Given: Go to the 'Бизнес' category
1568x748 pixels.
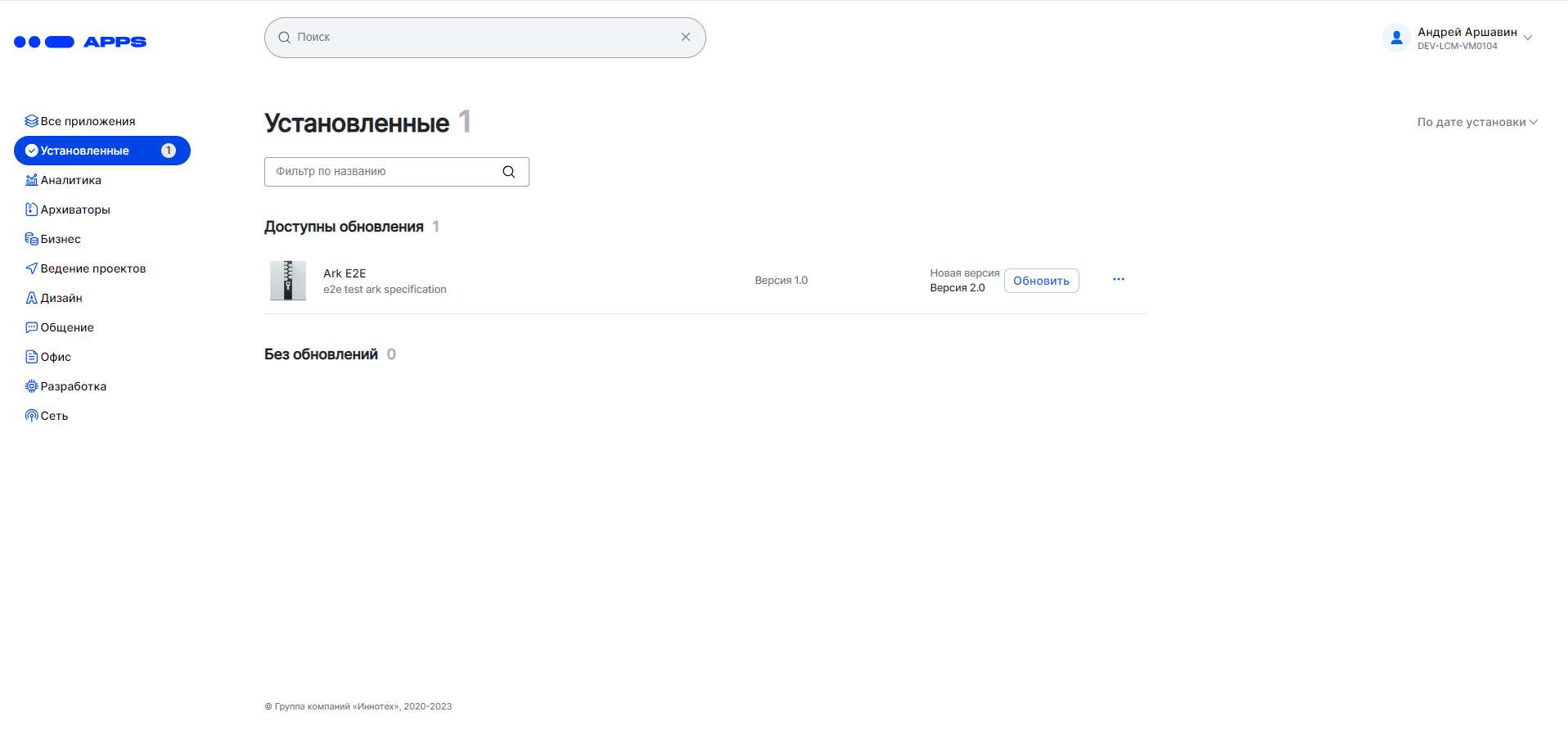Looking at the screenshot, I should point(61,239).
